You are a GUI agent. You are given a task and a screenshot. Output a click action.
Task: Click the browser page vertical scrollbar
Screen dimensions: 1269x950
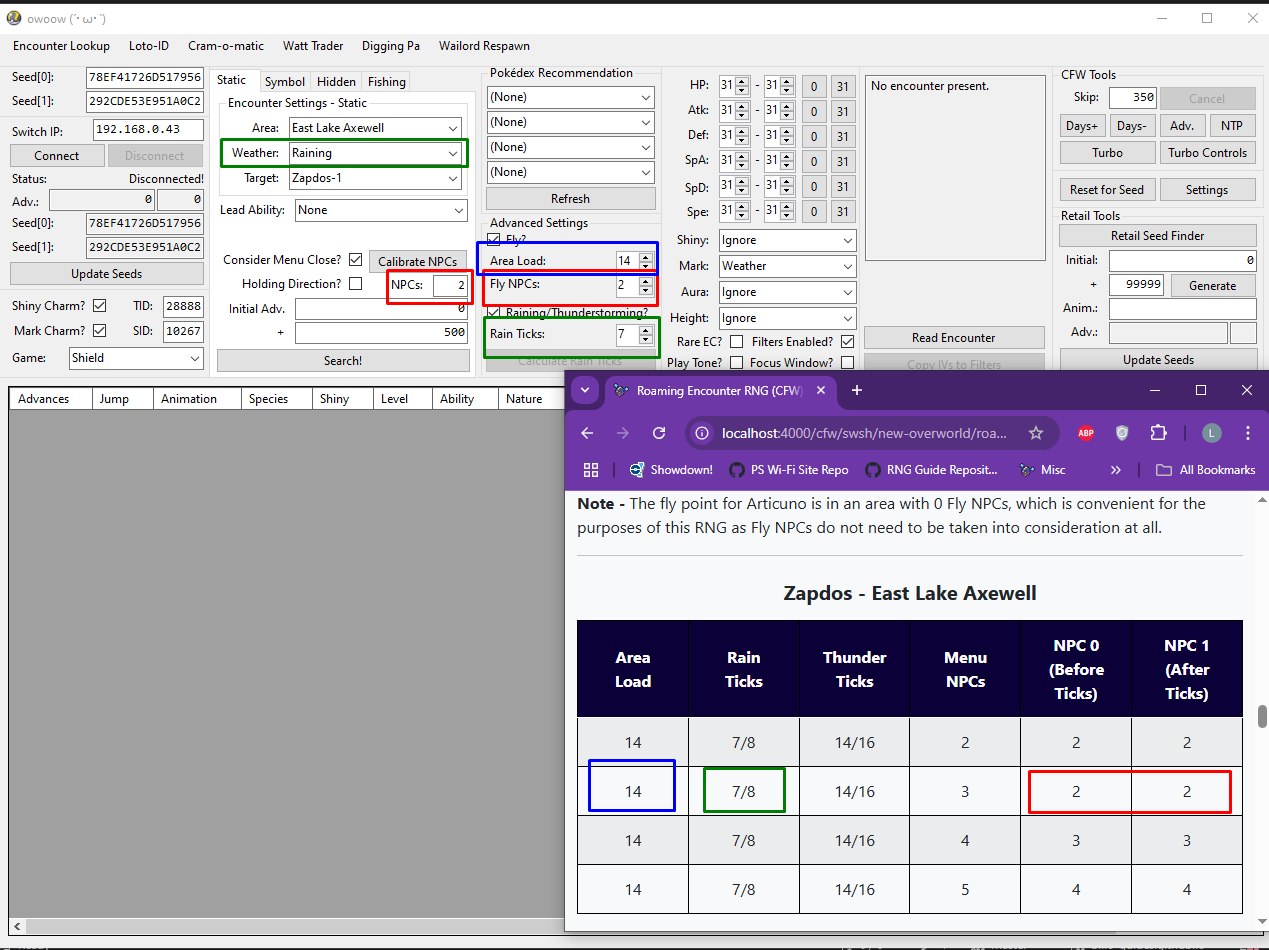[x=1262, y=716]
